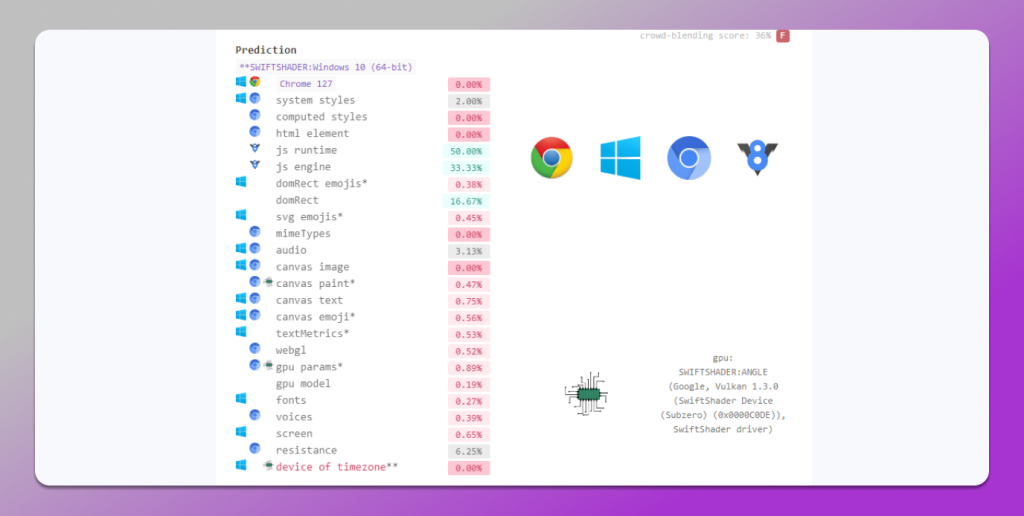The image size is (1024, 516).
Task: Click the large blue Chromium logo
Action: click(689, 158)
